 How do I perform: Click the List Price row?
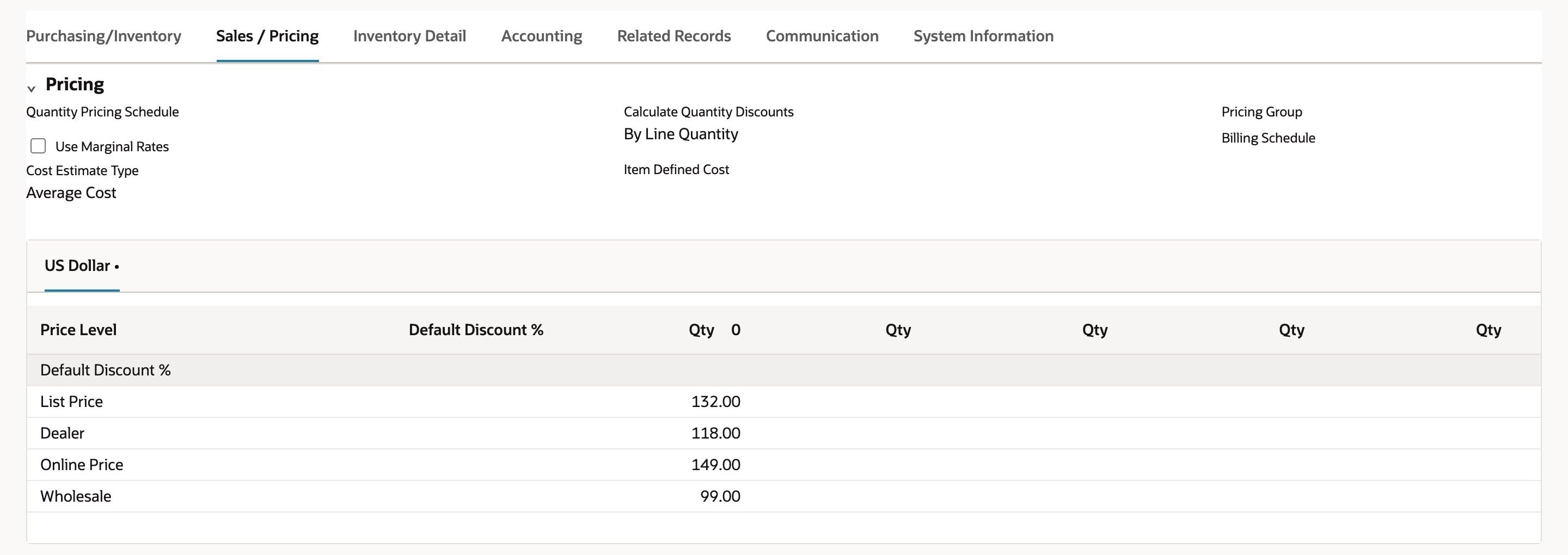[783, 402]
